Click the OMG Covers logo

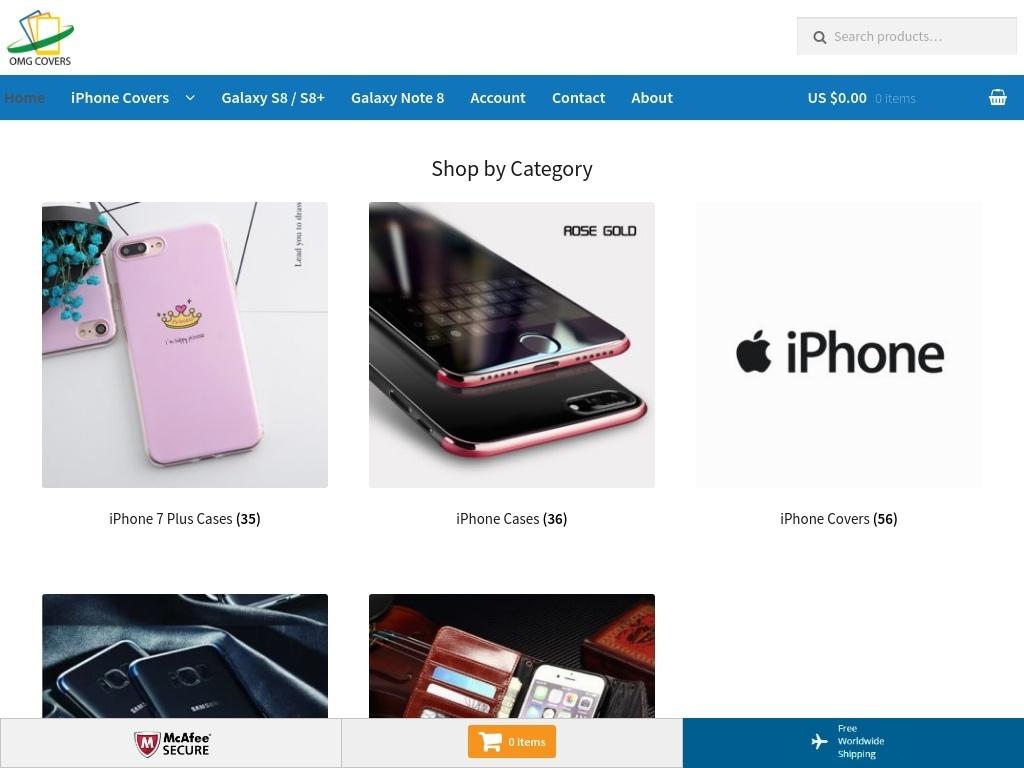[40, 37]
